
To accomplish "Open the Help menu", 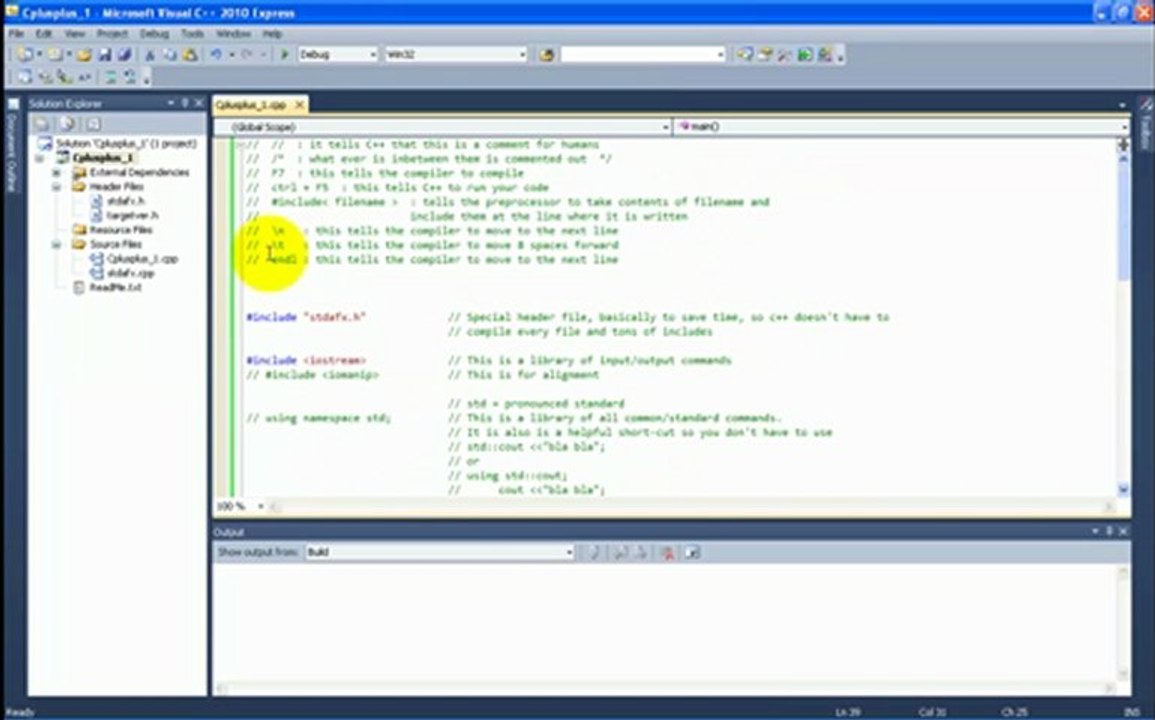I will click(272, 34).
